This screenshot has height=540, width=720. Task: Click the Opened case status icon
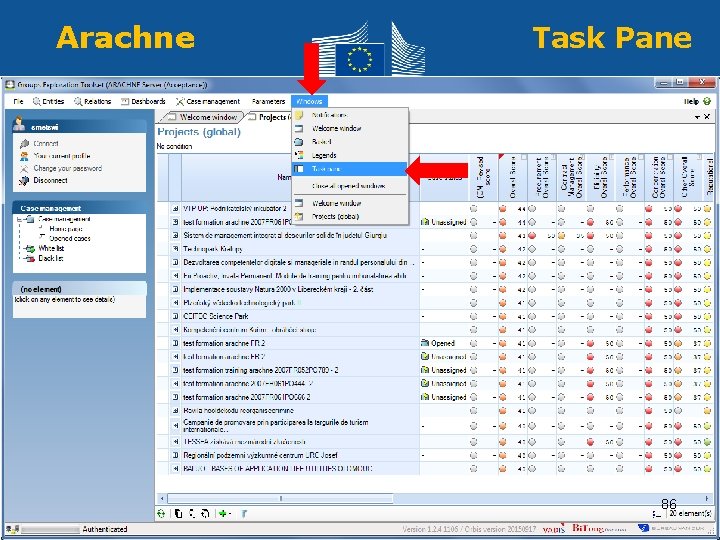click(x=425, y=343)
